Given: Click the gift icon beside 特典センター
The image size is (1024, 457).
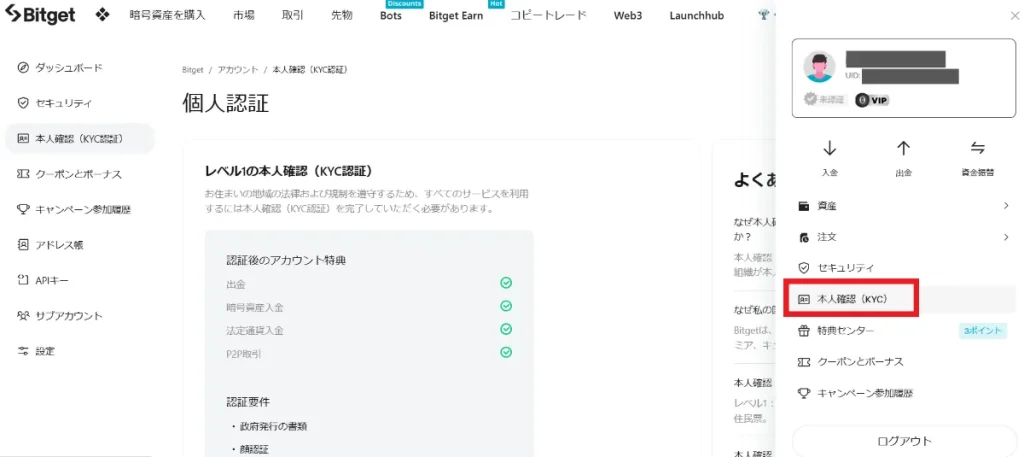Looking at the screenshot, I should pyautogui.click(x=804, y=331).
